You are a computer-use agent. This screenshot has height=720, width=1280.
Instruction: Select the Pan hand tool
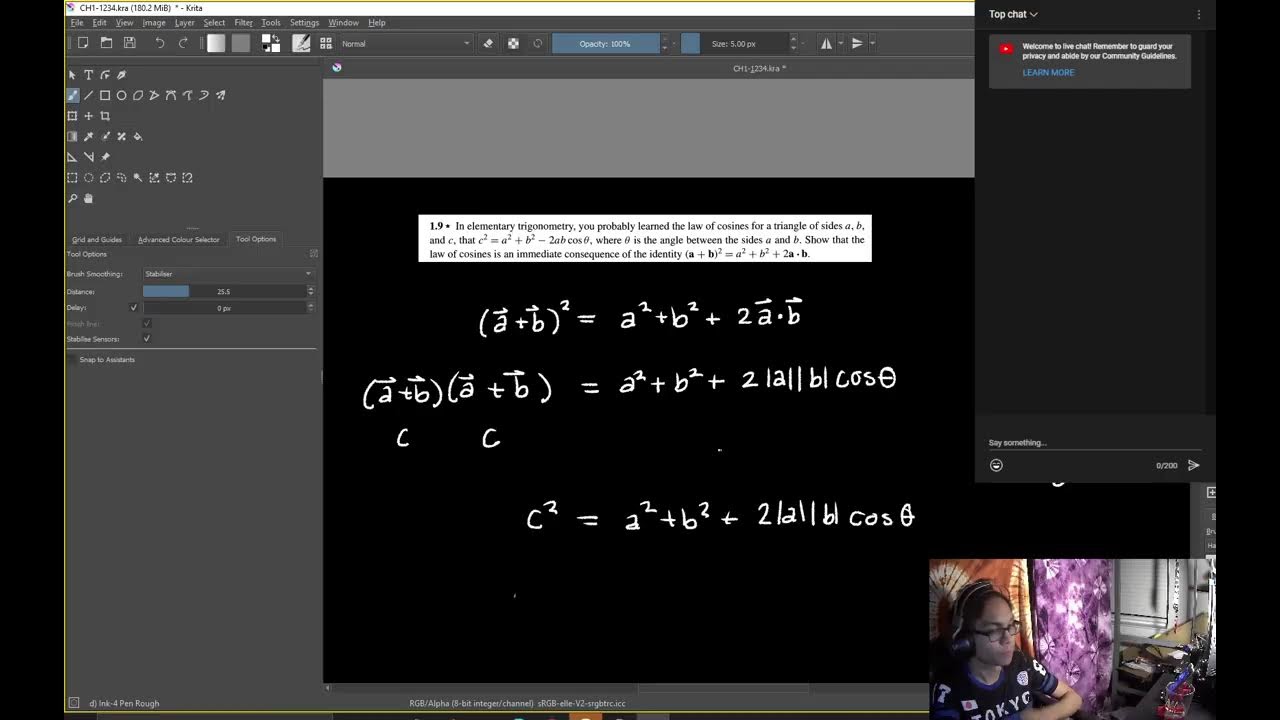pos(88,198)
